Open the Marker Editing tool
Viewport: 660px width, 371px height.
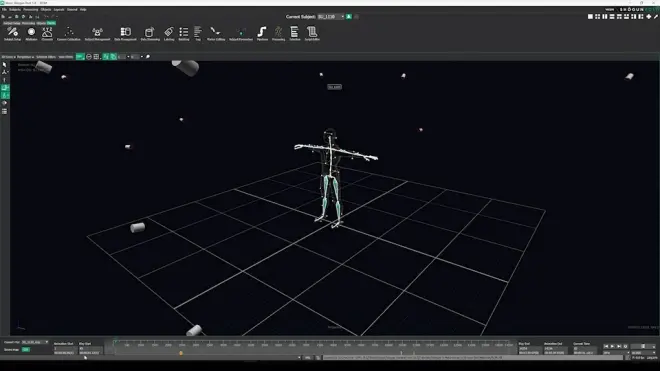(x=216, y=34)
